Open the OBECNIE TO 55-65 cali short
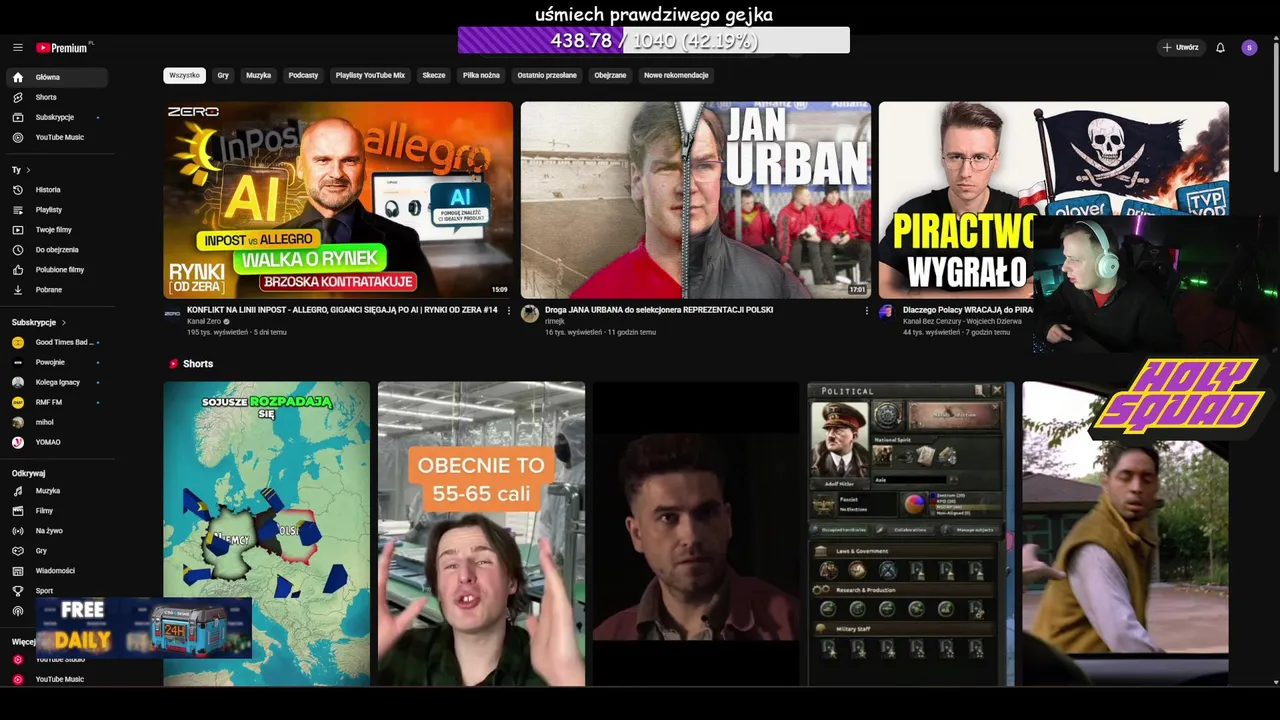This screenshot has height=720, width=1280. tap(481, 534)
